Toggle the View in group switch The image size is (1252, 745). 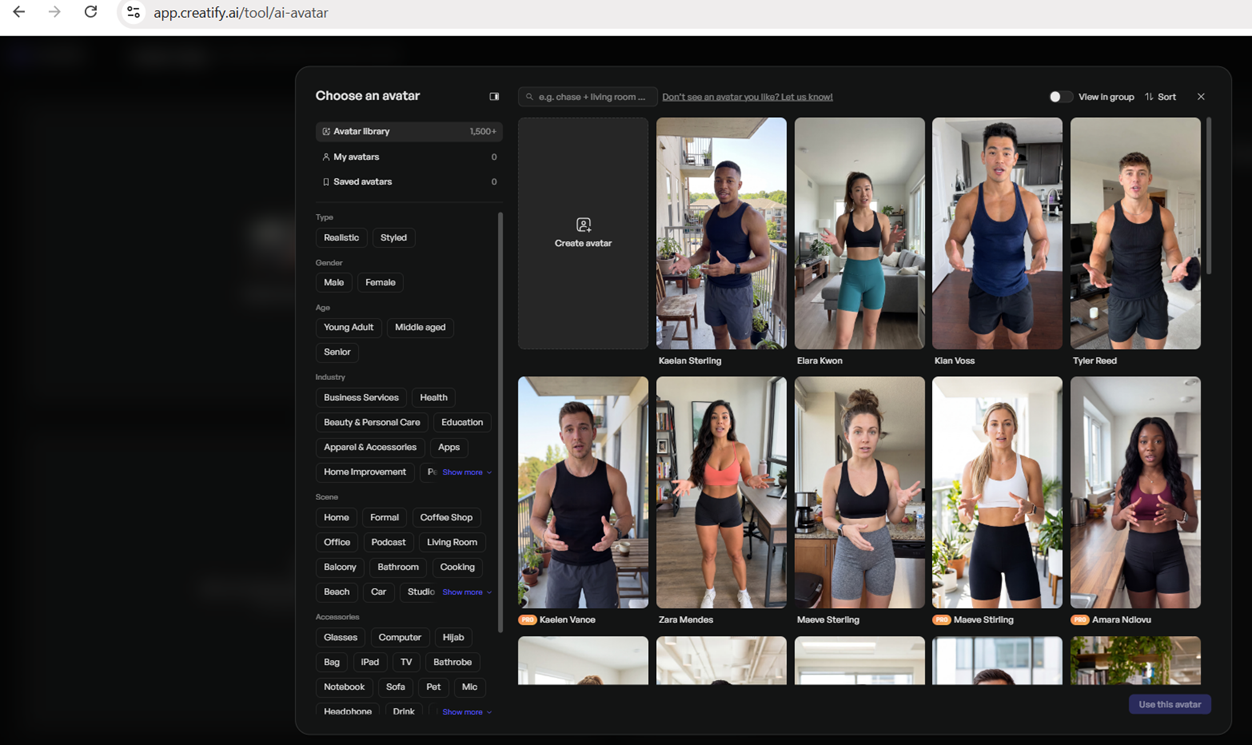[x=1060, y=97]
